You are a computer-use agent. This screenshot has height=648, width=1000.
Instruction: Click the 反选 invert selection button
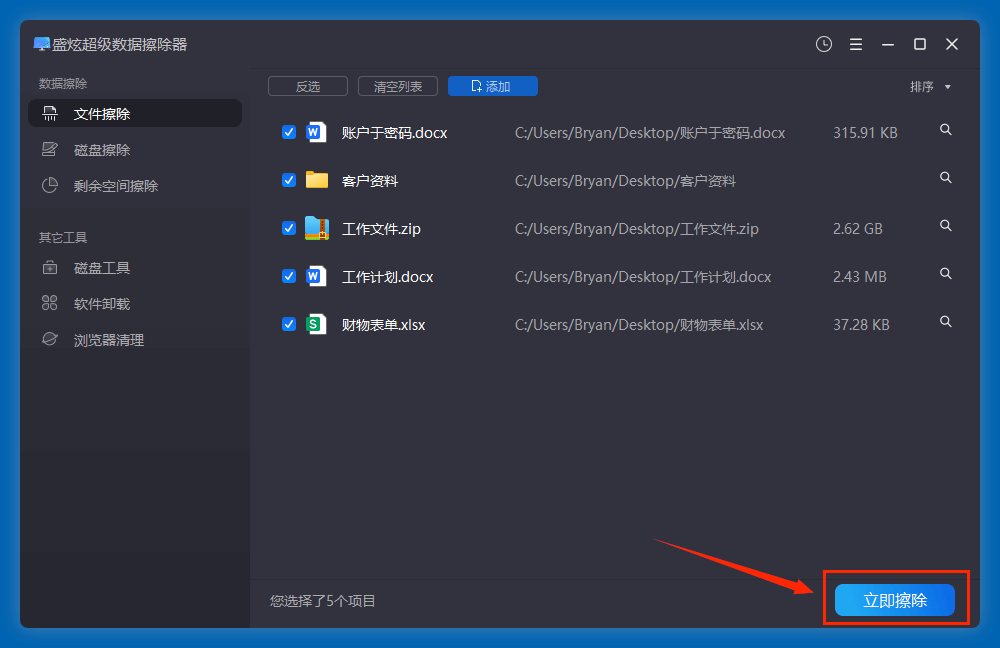(x=308, y=87)
